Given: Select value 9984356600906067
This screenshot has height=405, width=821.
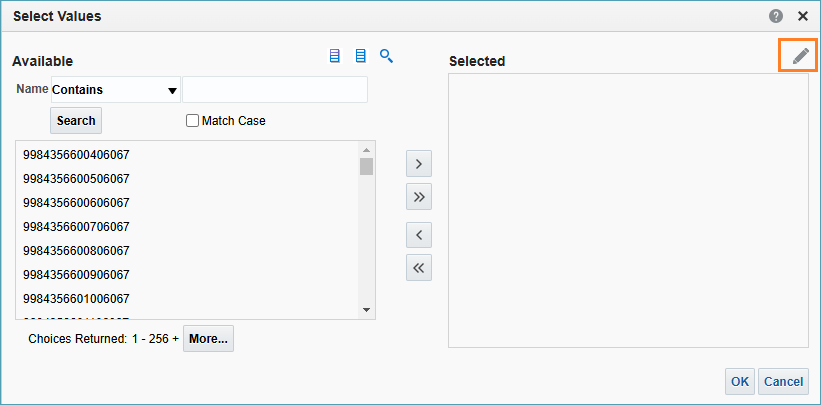Looking at the screenshot, I should coord(76,275).
